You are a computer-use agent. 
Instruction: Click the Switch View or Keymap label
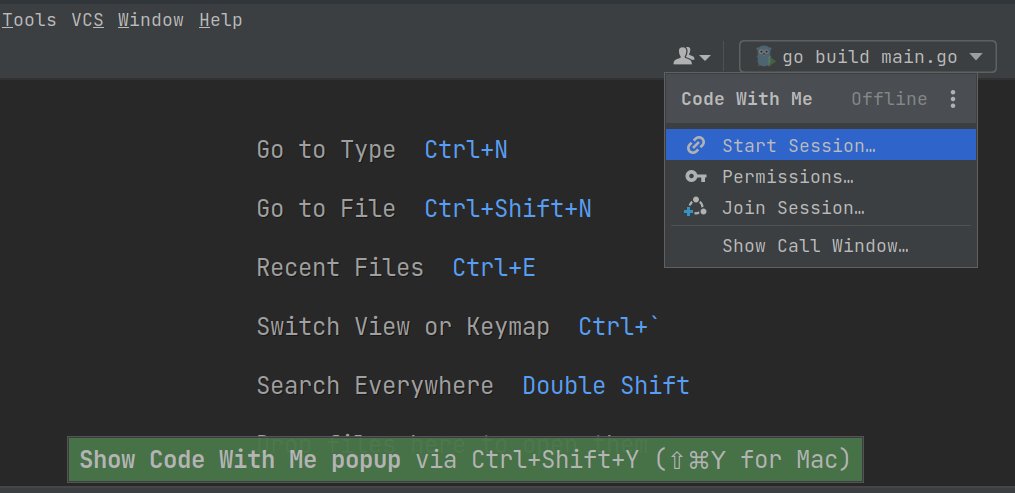click(x=403, y=326)
